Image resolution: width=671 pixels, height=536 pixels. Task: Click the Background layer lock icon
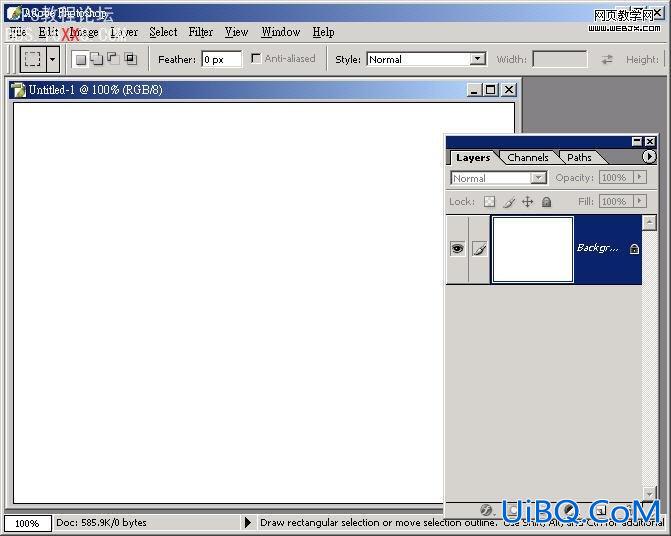pos(634,249)
